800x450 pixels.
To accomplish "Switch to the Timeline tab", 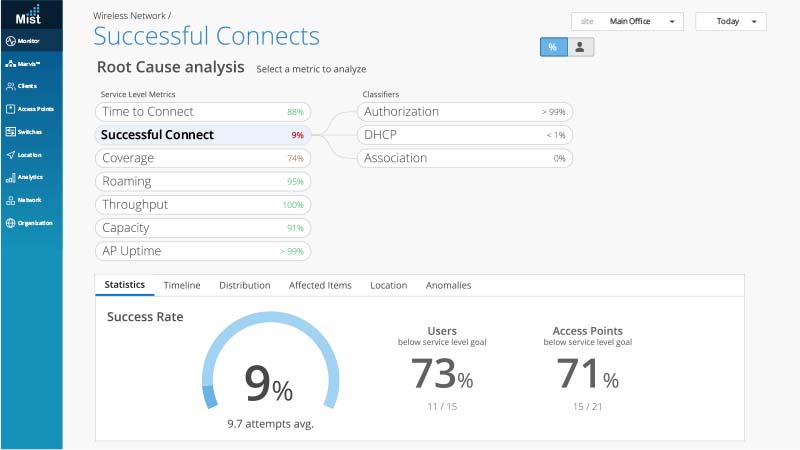I will pyautogui.click(x=182, y=285).
